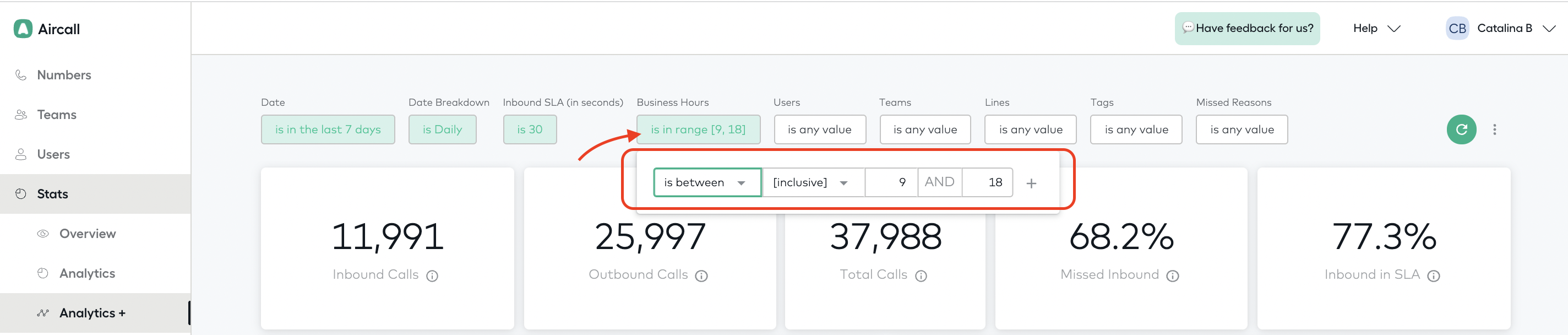Open the Teams section

[x=96, y=115]
